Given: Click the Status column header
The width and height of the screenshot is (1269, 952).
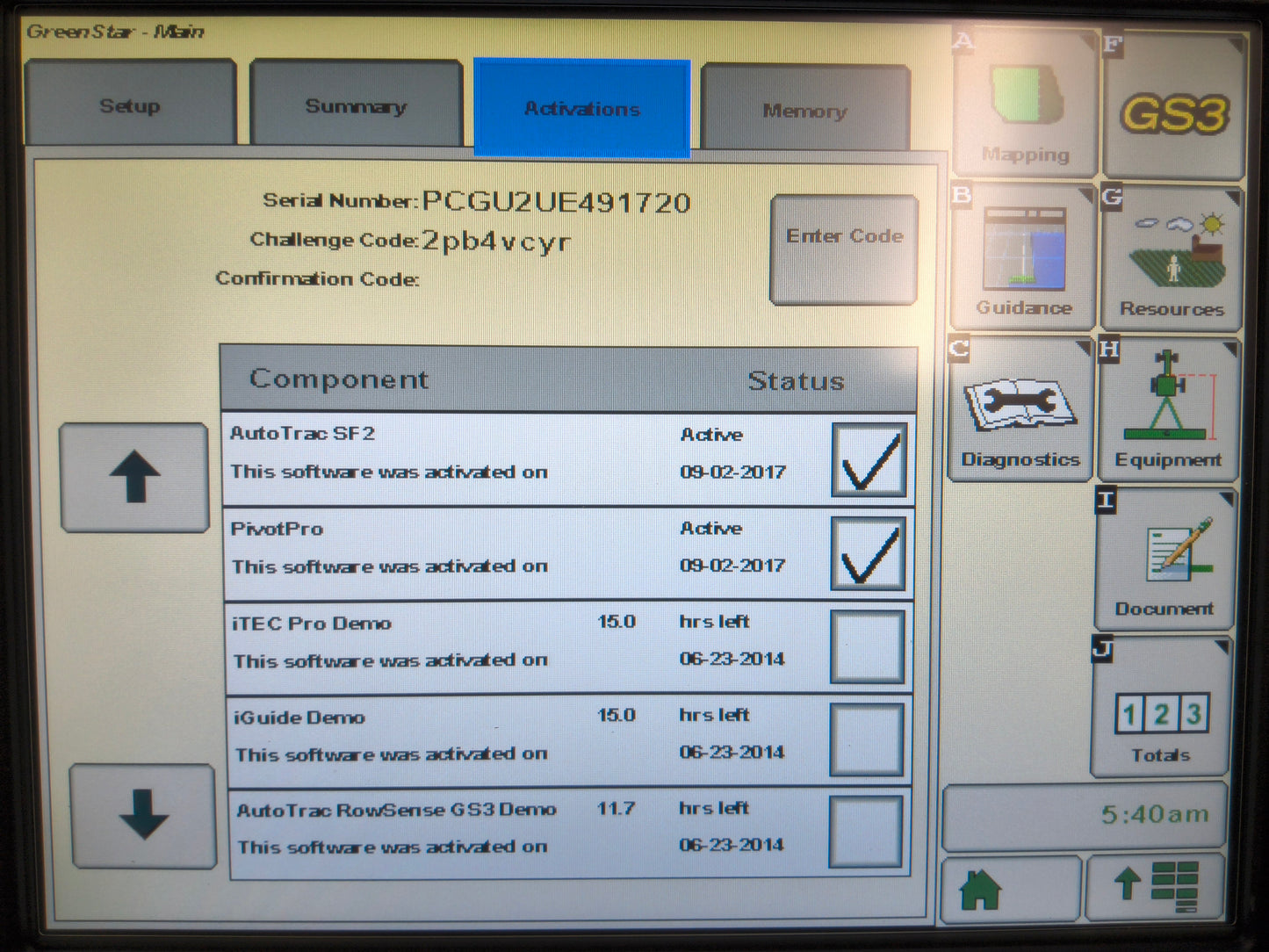Looking at the screenshot, I should (x=796, y=381).
